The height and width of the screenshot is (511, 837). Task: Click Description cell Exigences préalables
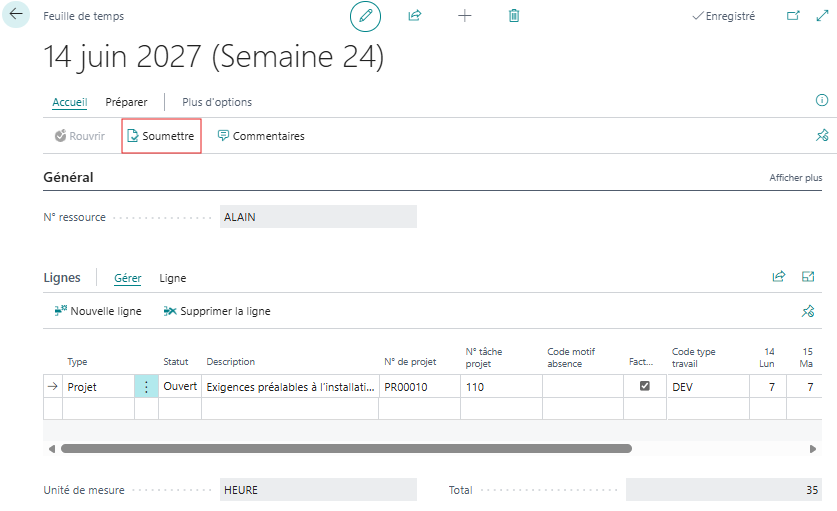point(290,387)
